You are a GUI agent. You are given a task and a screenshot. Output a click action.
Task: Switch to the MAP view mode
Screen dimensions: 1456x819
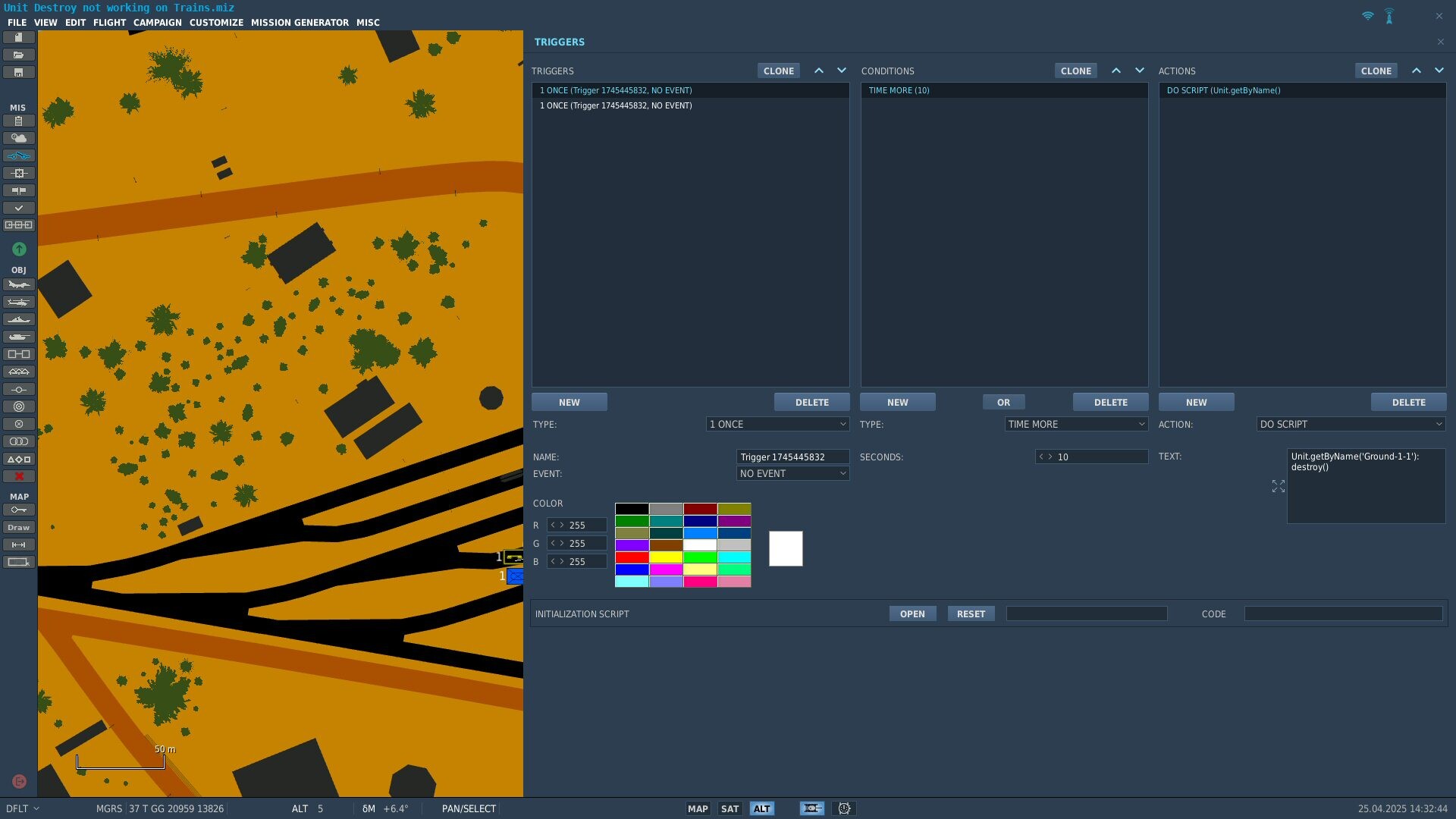(698, 808)
